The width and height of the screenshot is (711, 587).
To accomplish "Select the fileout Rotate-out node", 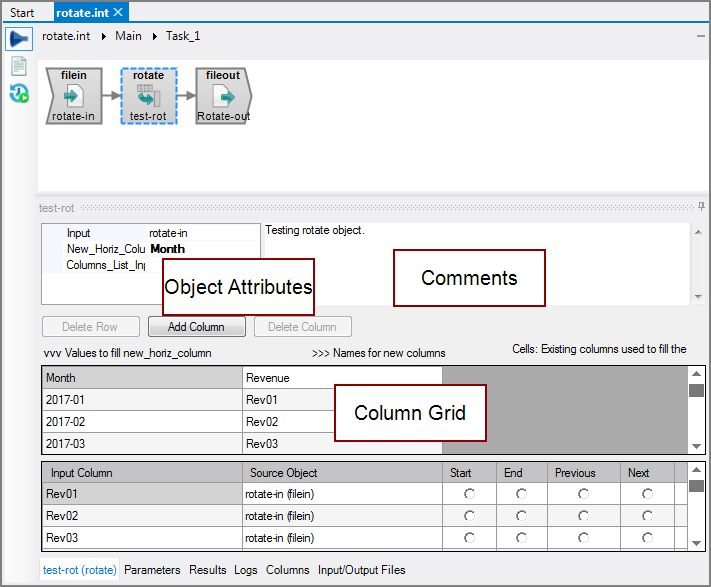I will click(x=223, y=96).
